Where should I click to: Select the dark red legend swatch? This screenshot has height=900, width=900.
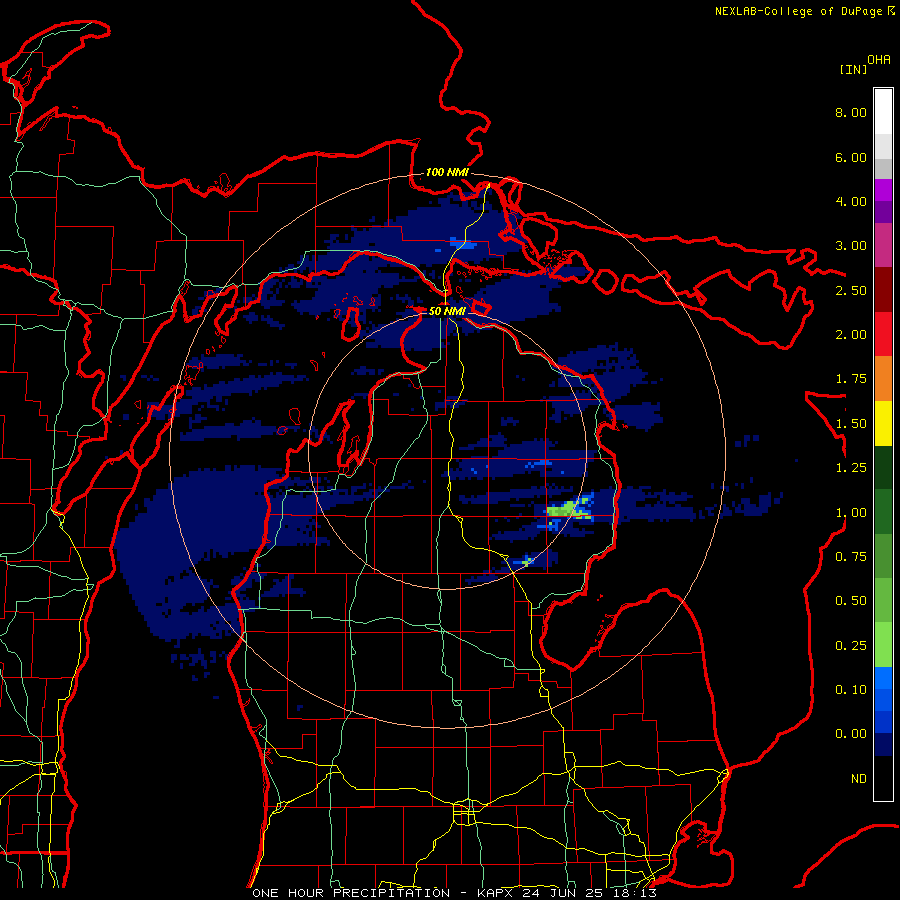click(x=883, y=290)
